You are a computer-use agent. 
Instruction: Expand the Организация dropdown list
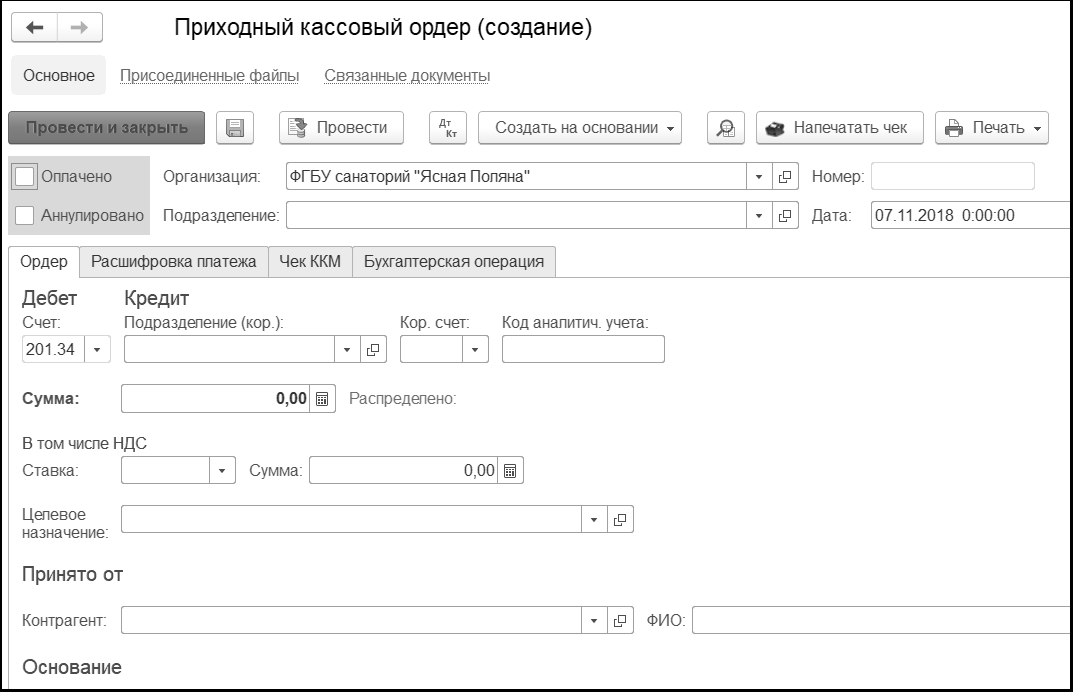[759, 177]
